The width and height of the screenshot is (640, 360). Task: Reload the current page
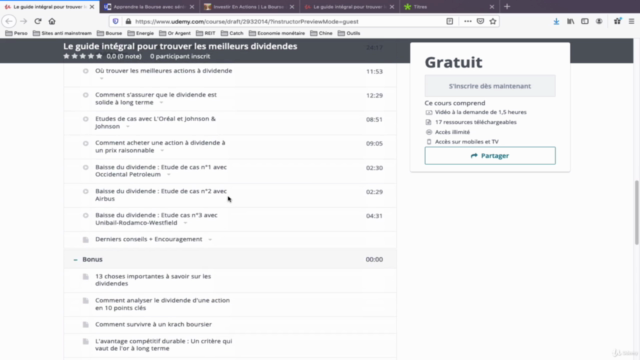(38, 21)
